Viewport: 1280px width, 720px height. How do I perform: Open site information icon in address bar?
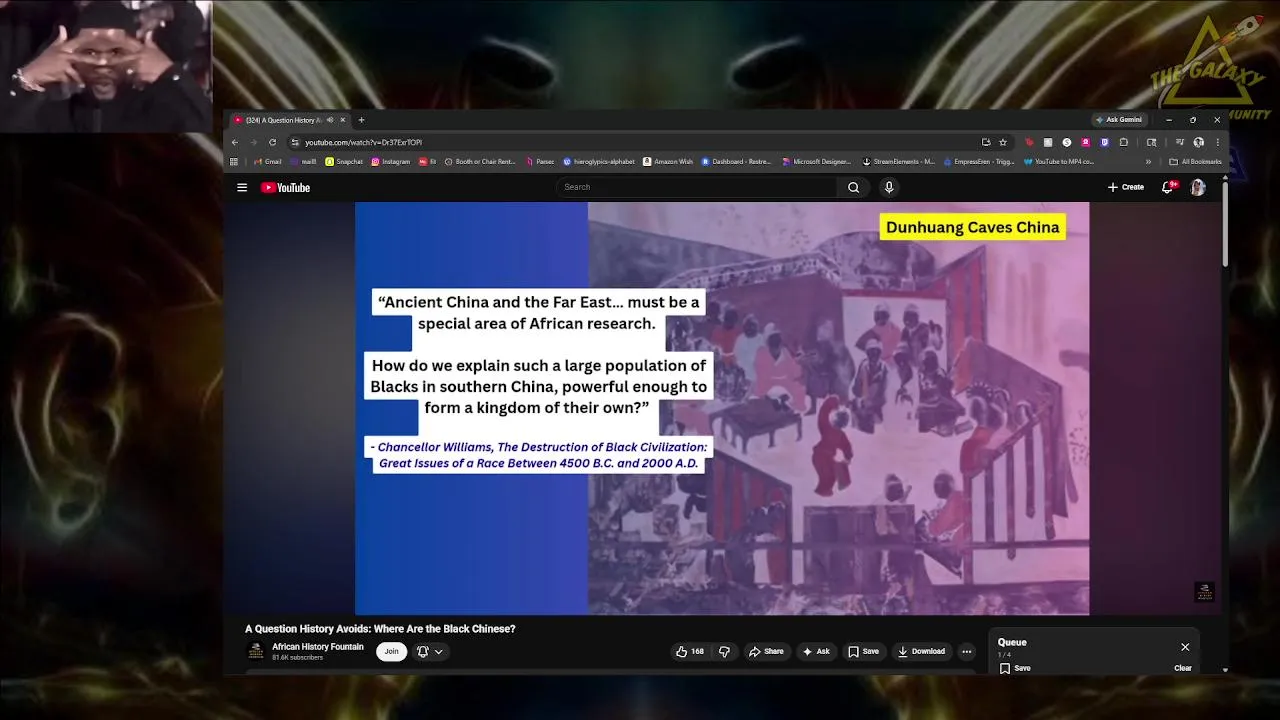click(x=295, y=142)
